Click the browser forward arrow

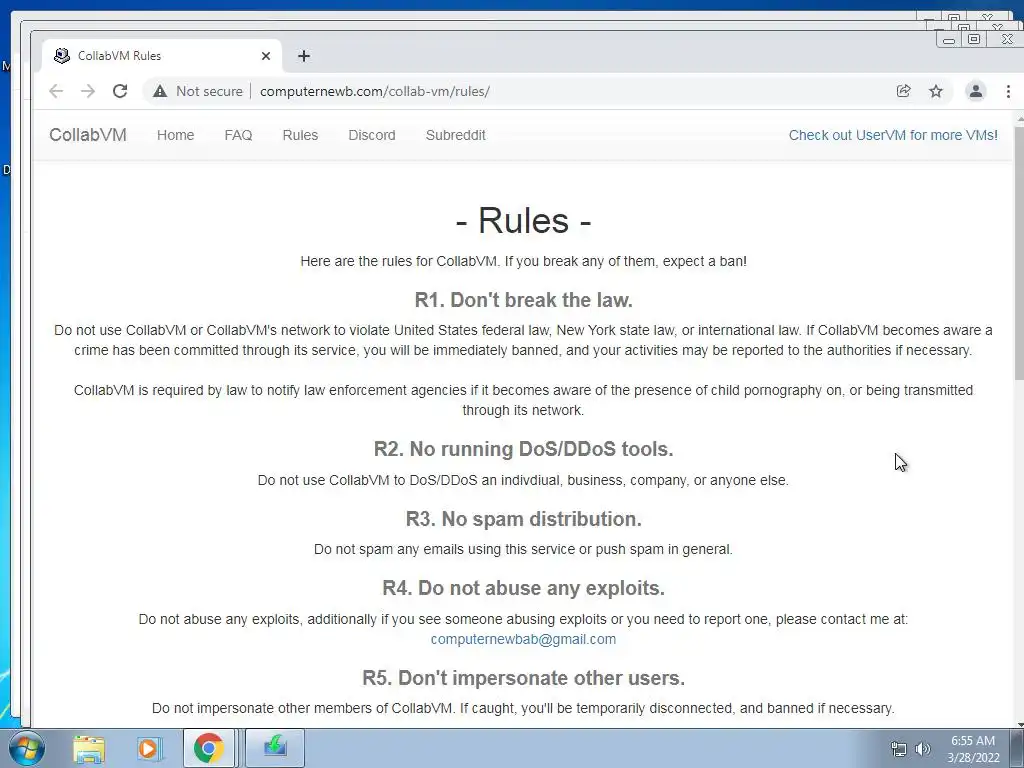88,91
